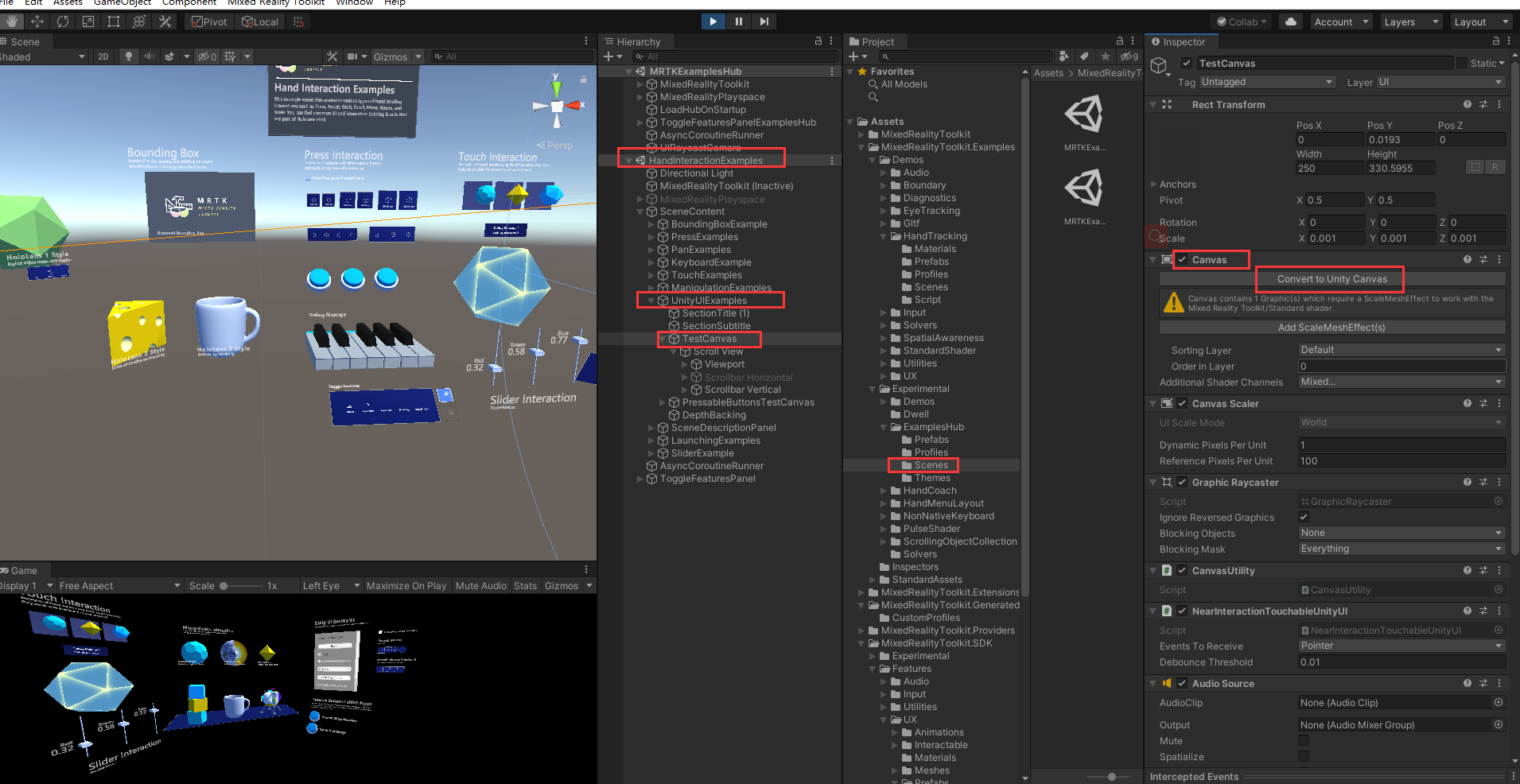Switch the Pivot toggle in the toolbar
Image resolution: width=1520 pixels, height=784 pixels.
coord(208,21)
